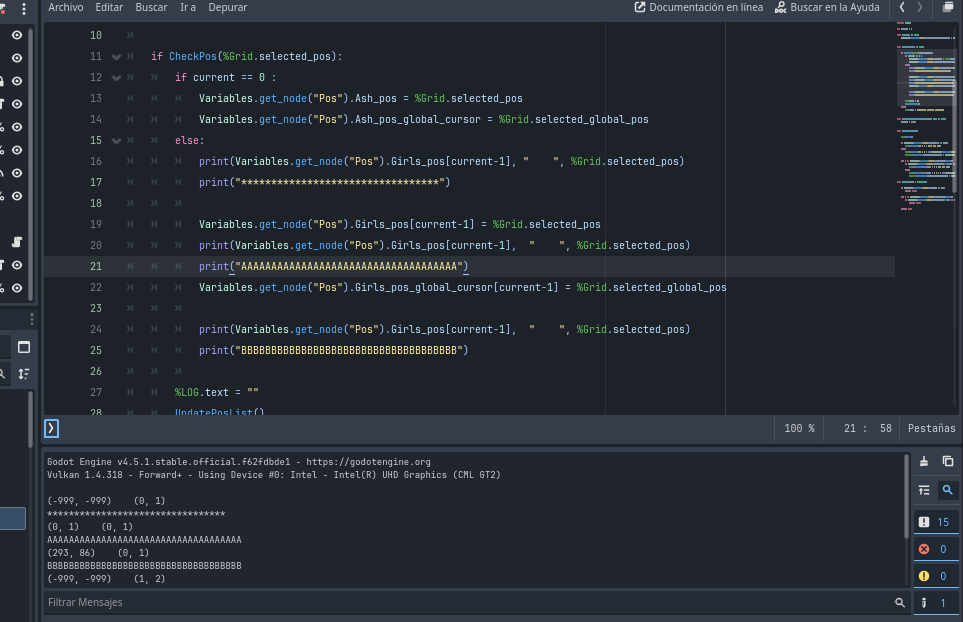The image size is (963, 622).
Task: Click the Filtrar Mensajes input field
Action: point(468,603)
